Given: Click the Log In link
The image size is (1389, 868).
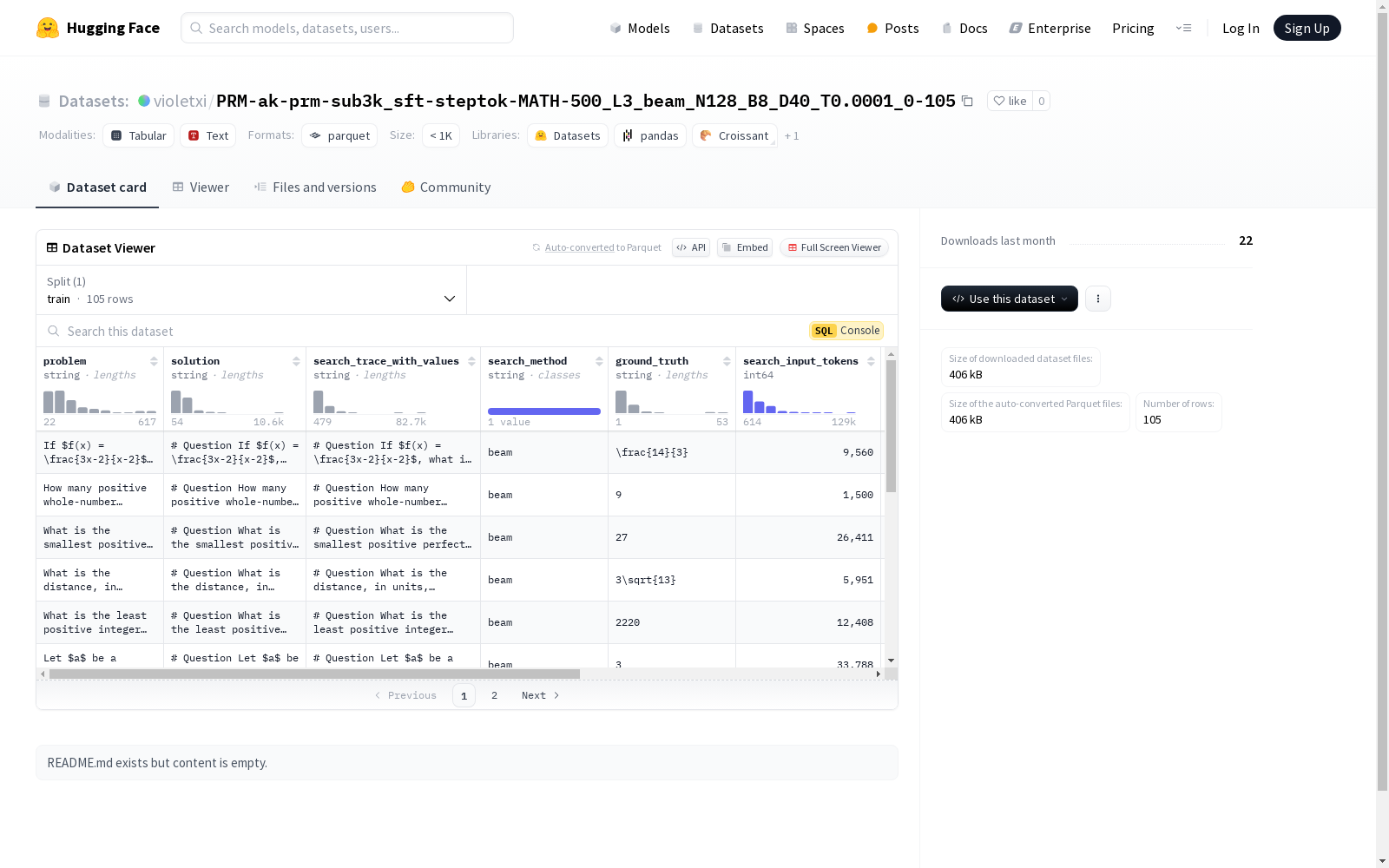Looking at the screenshot, I should coord(1241,28).
